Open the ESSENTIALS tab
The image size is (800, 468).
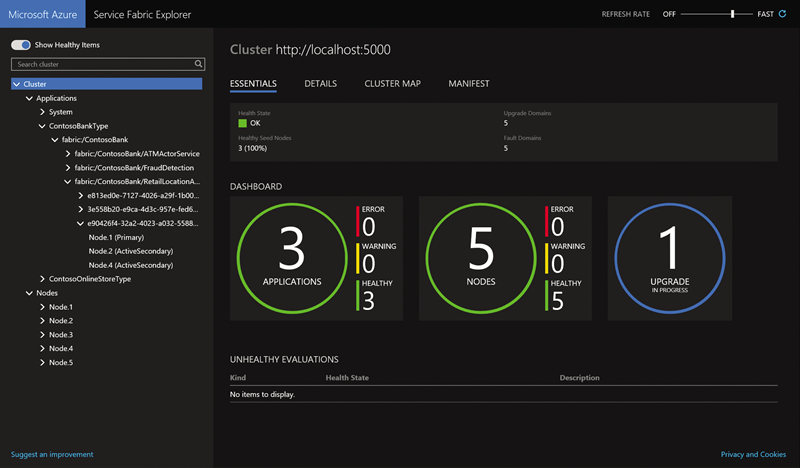253,84
